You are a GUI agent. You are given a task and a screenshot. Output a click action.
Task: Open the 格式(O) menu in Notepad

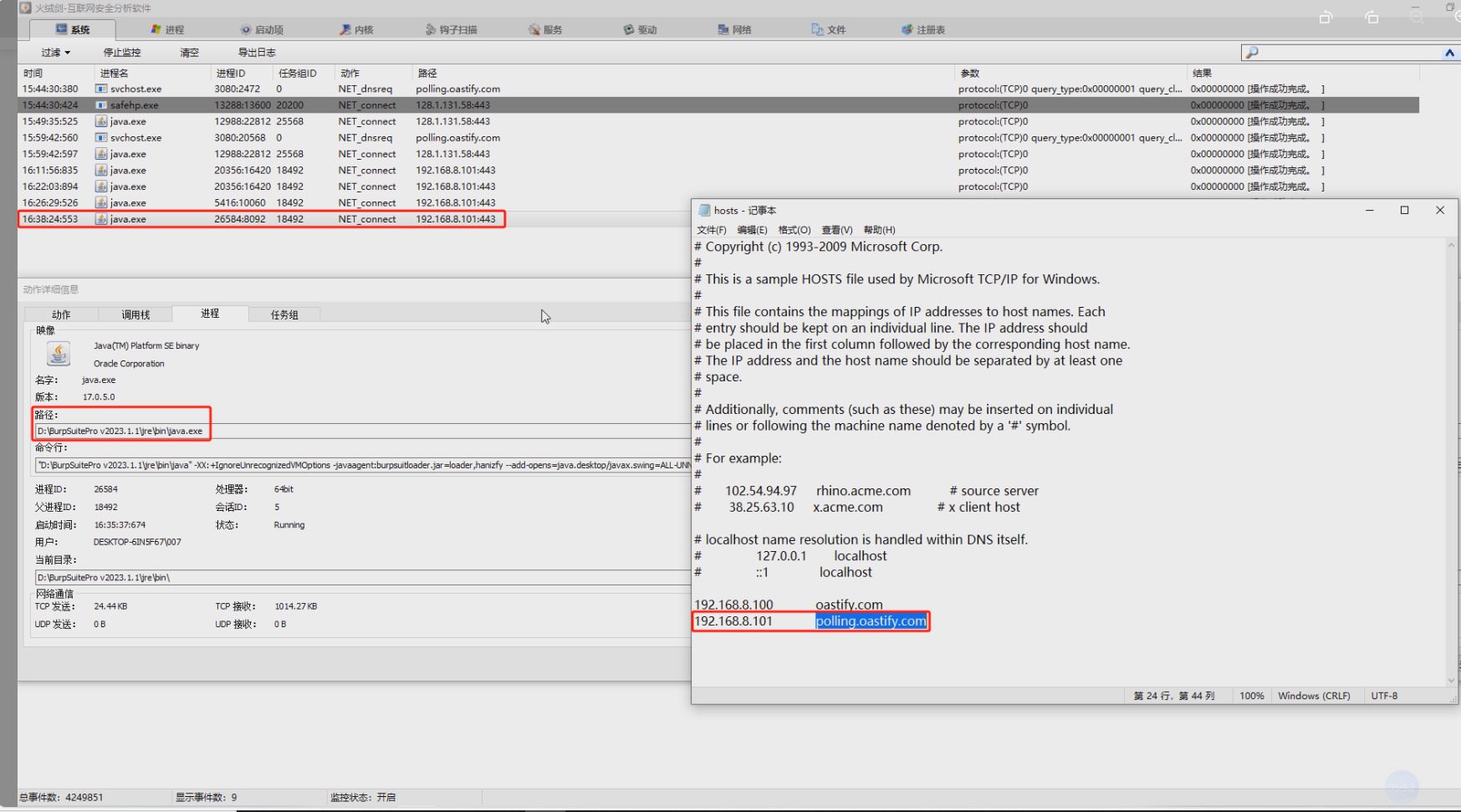[794, 230]
